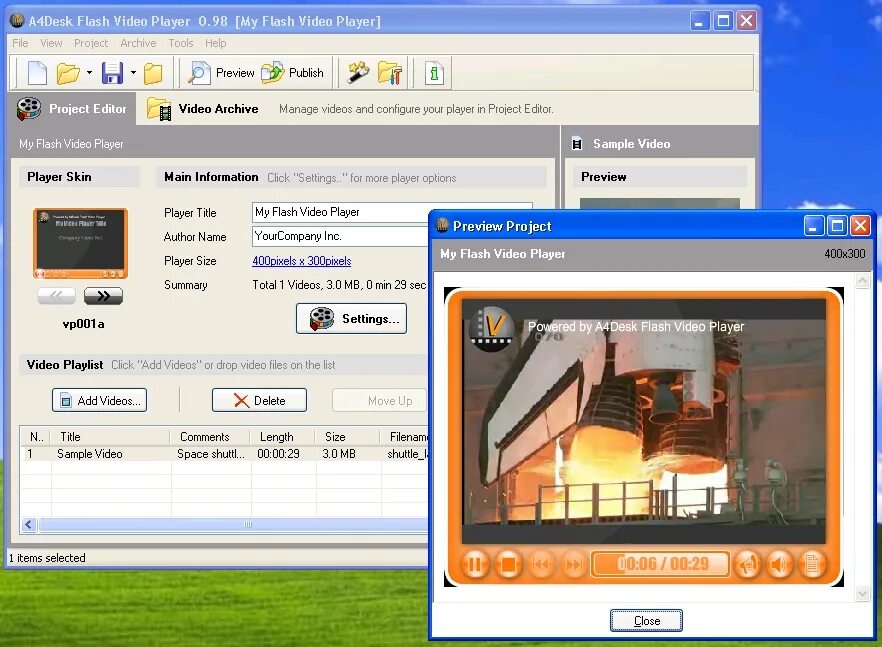Open the playlist icon in the player
The image size is (882, 647).
[x=813, y=564]
